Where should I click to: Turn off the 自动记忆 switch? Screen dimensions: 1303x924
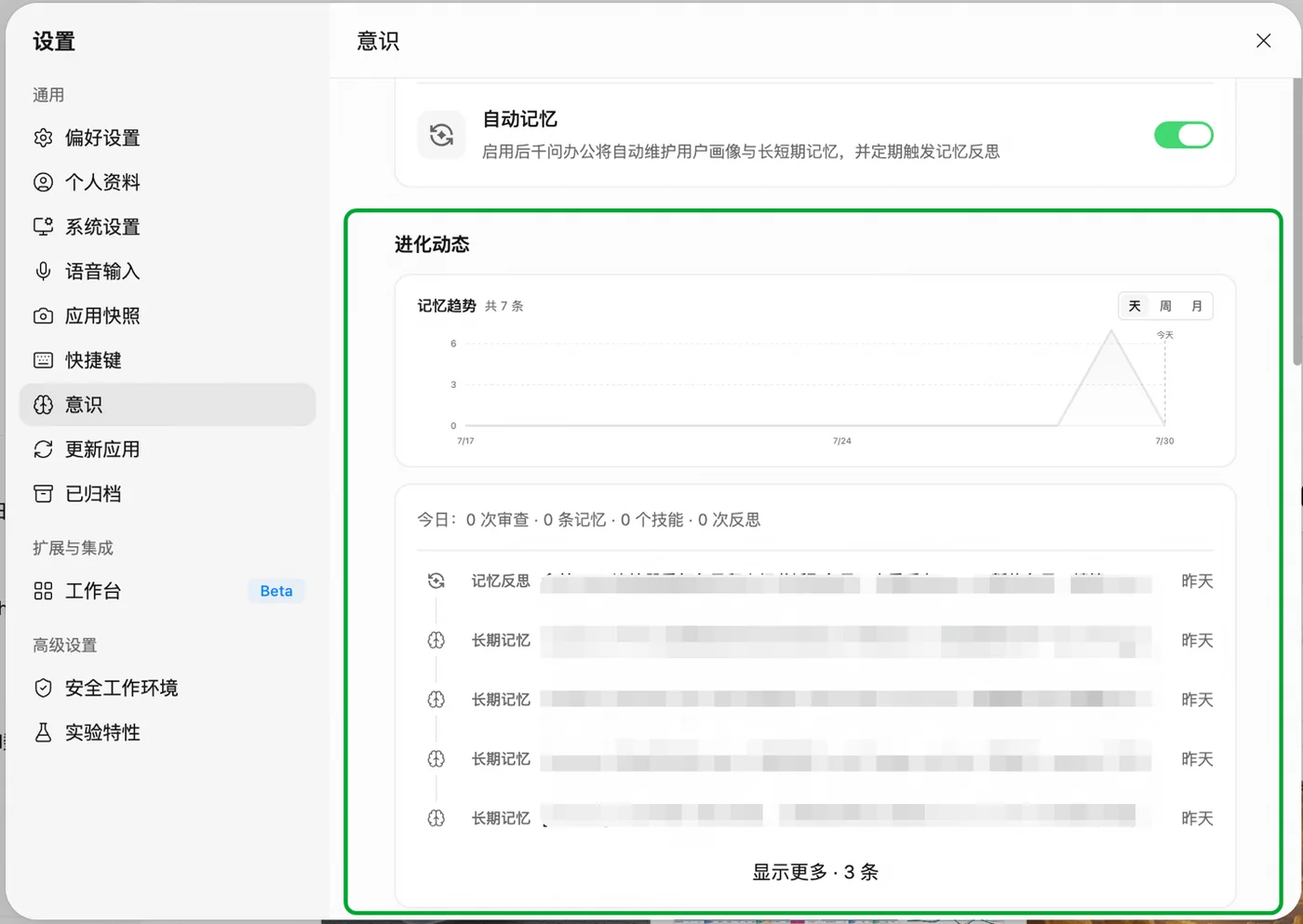(x=1184, y=135)
